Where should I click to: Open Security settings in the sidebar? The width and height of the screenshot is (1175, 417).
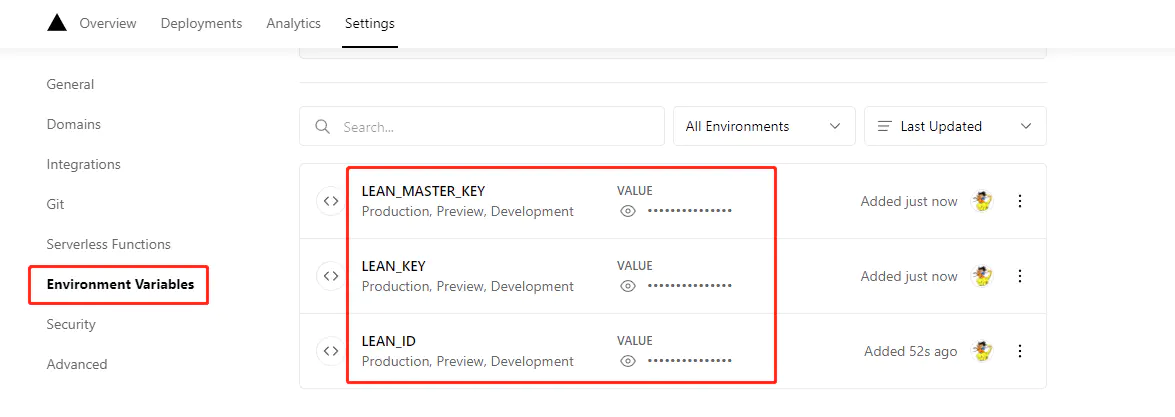click(x=71, y=325)
